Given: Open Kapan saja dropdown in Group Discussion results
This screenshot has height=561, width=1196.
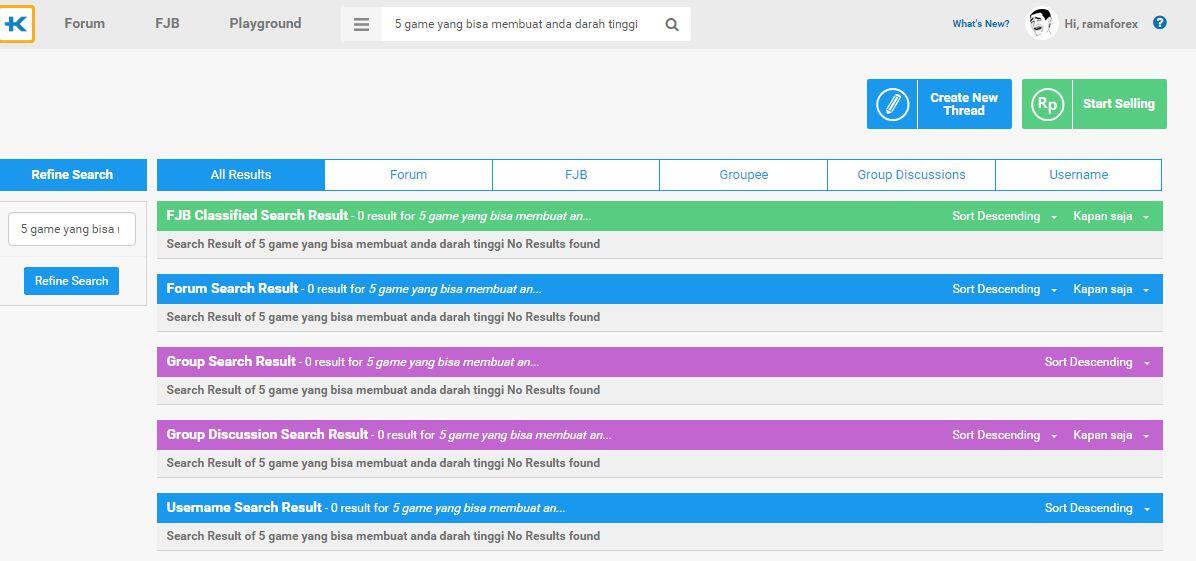Looking at the screenshot, I should coord(1111,435).
